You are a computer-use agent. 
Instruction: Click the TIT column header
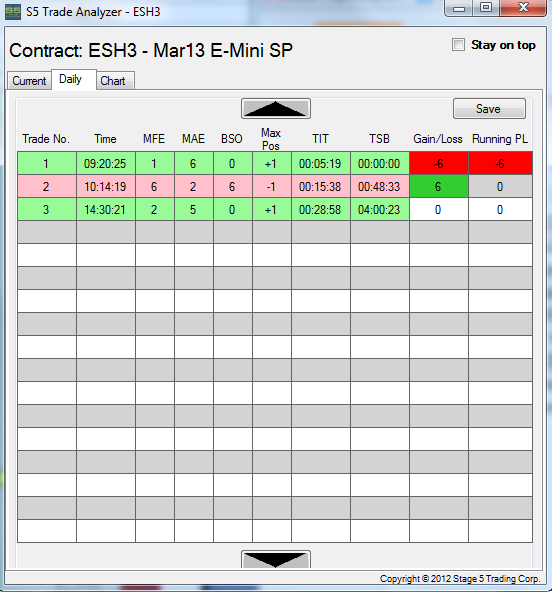320,139
